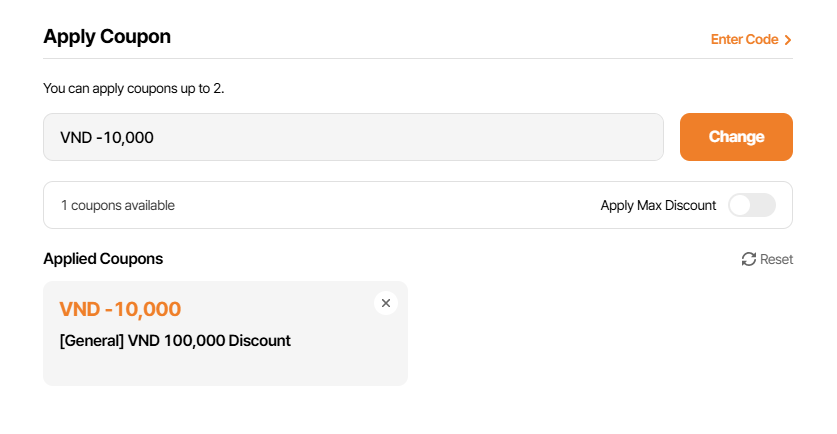
Task: Click the Applied Coupons section heading
Action: pyautogui.click(x=103, y=259)
